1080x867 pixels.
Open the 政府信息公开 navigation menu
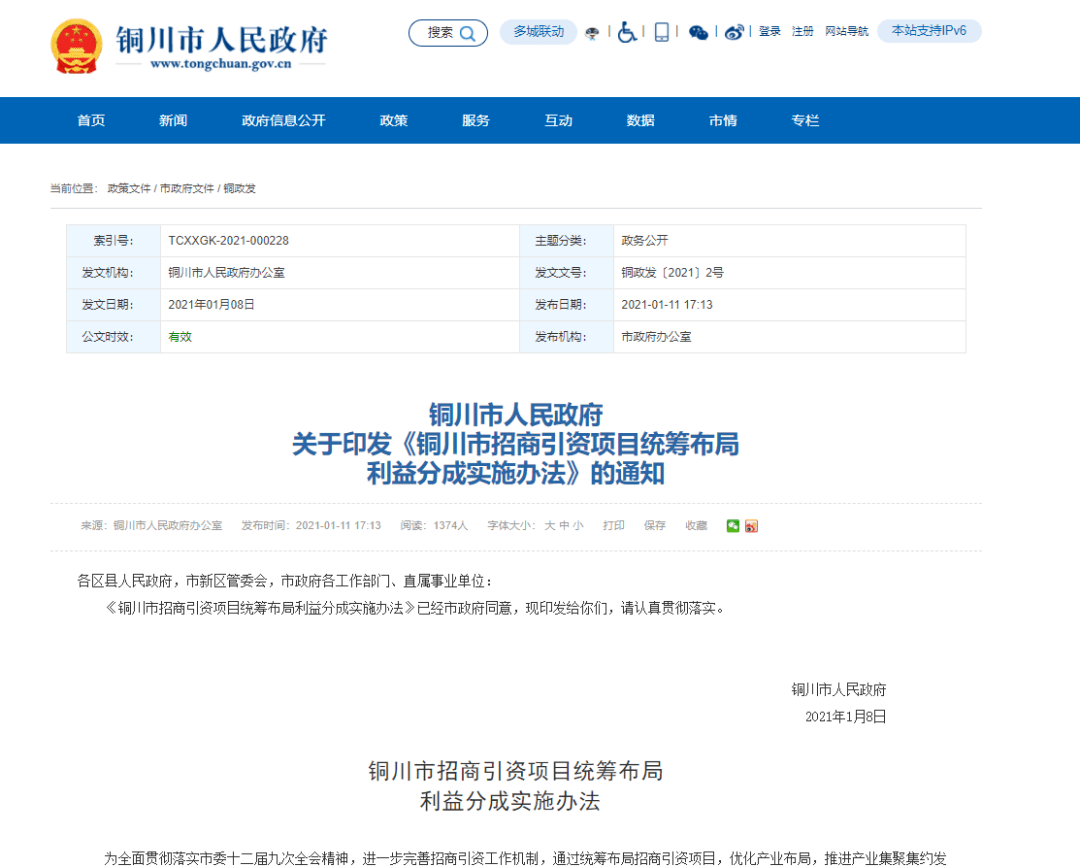[283, 121]
